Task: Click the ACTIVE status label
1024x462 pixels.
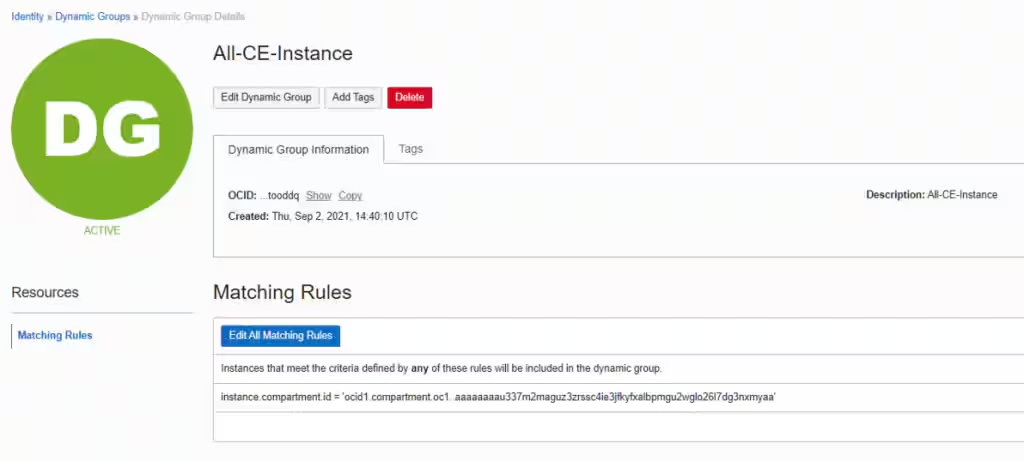Action: coord(102,230)
